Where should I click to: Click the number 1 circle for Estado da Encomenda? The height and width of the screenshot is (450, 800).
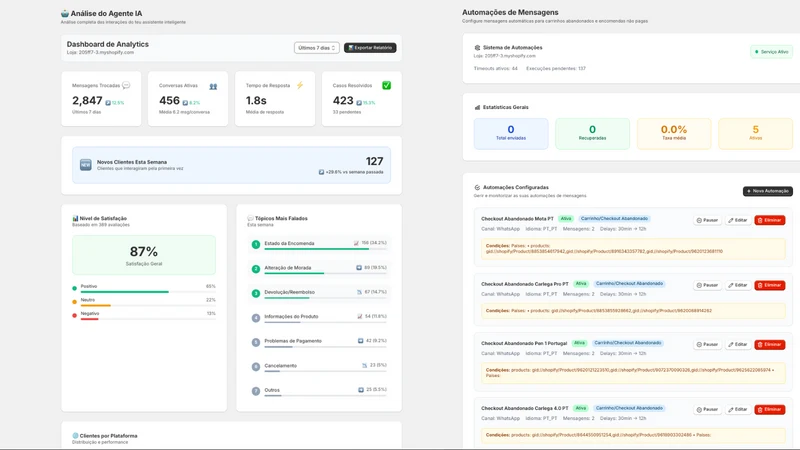tap(256, 244)
